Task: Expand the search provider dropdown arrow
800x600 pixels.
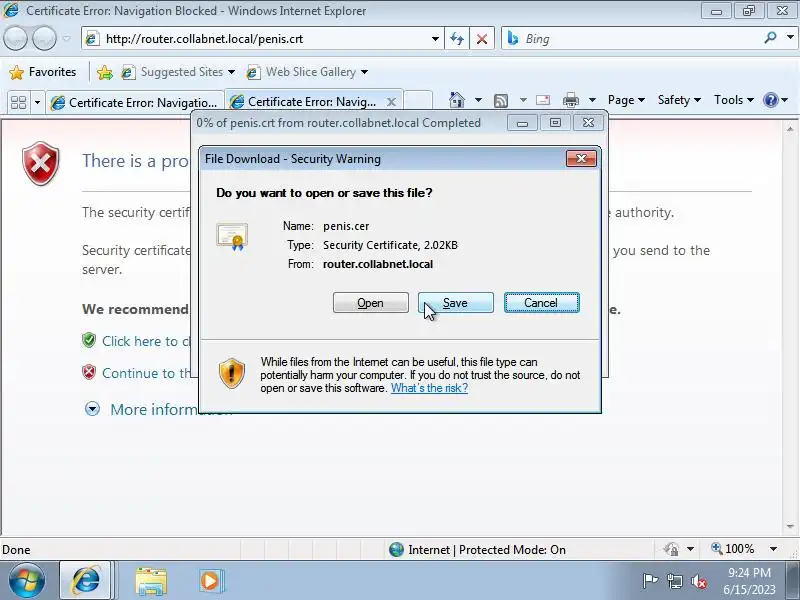Action: point(790,38)
